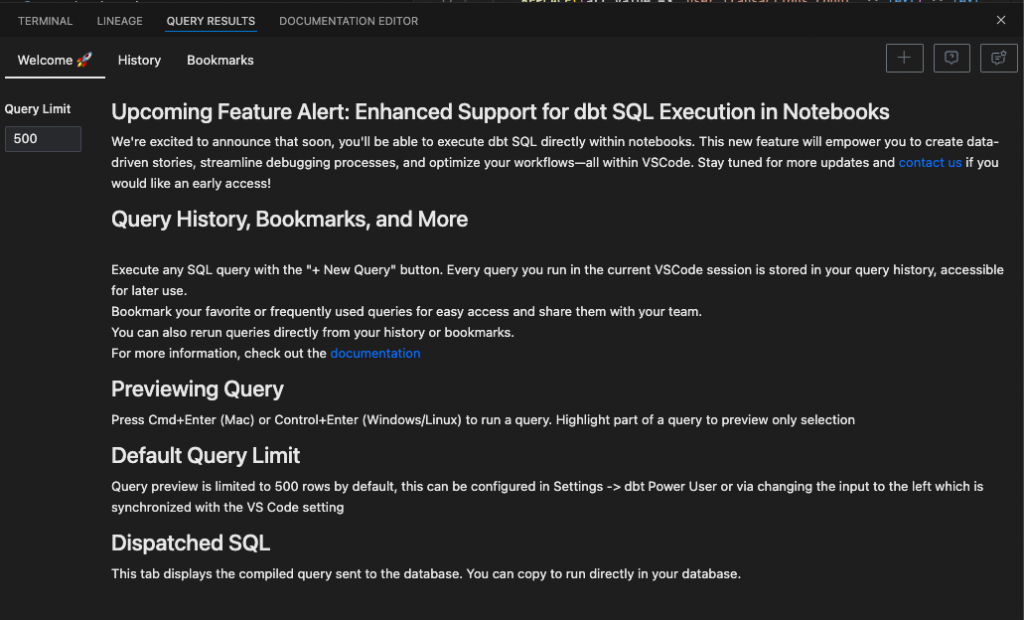Click the 'Dispatched SQL' heading
1024x620 pixels.
tap(190, 543)
